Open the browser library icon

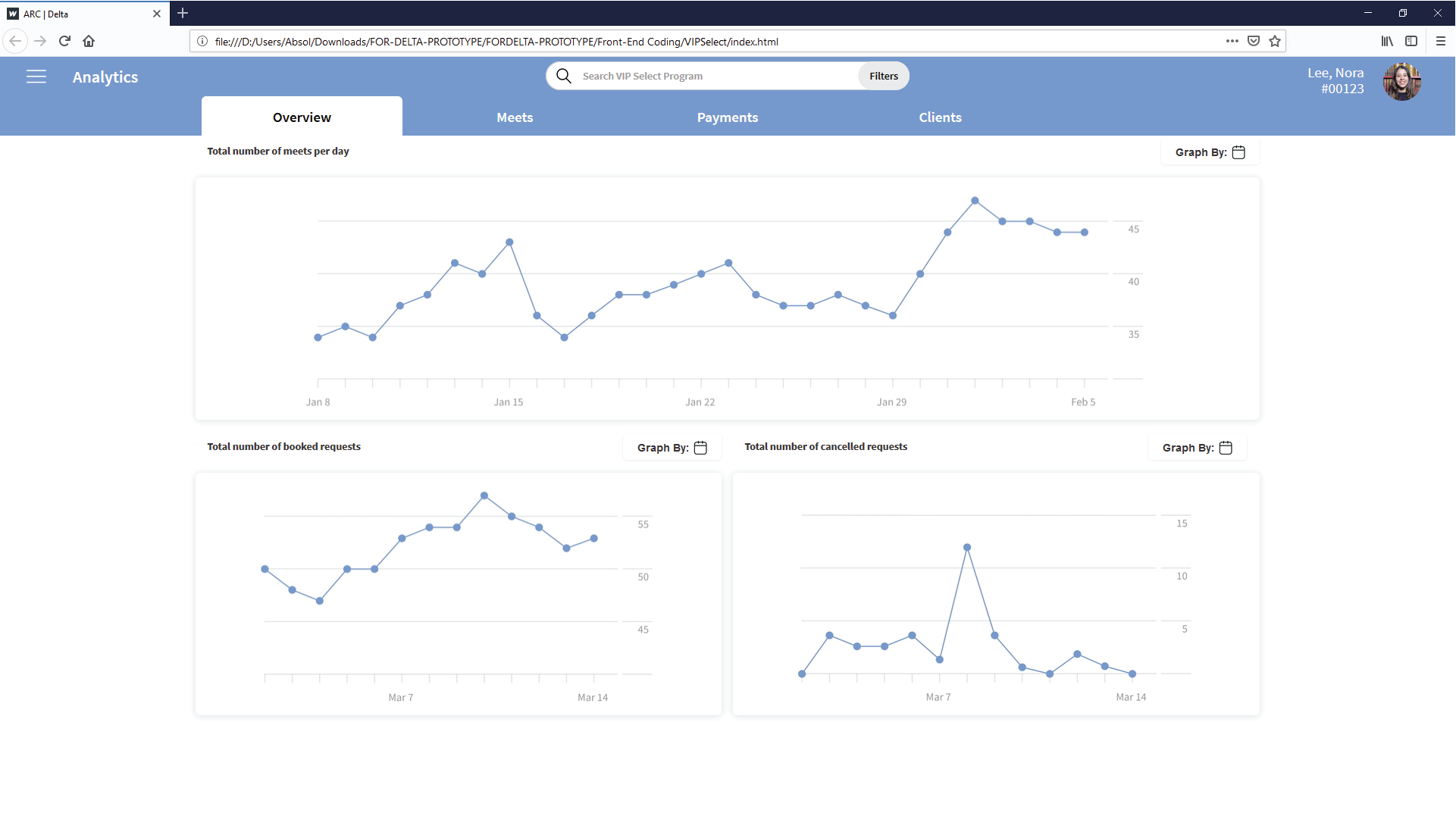click(1386, 41)
